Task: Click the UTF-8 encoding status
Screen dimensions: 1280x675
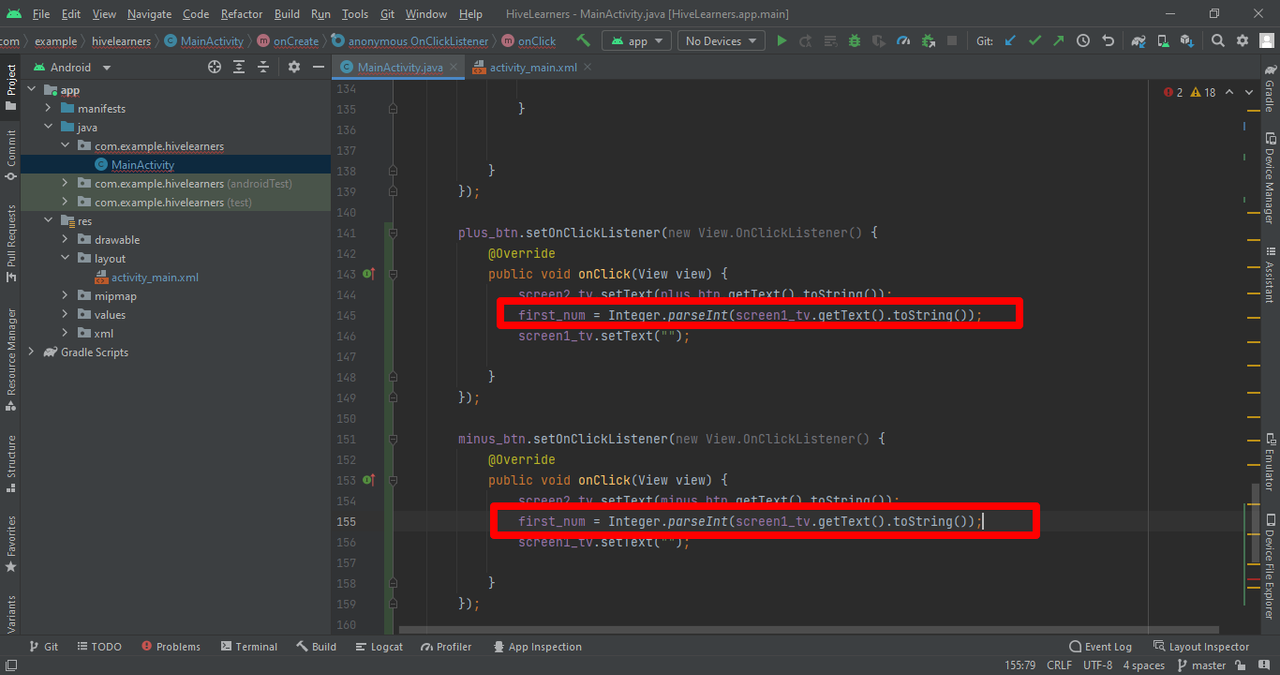Action: [x=1097, y=665]
